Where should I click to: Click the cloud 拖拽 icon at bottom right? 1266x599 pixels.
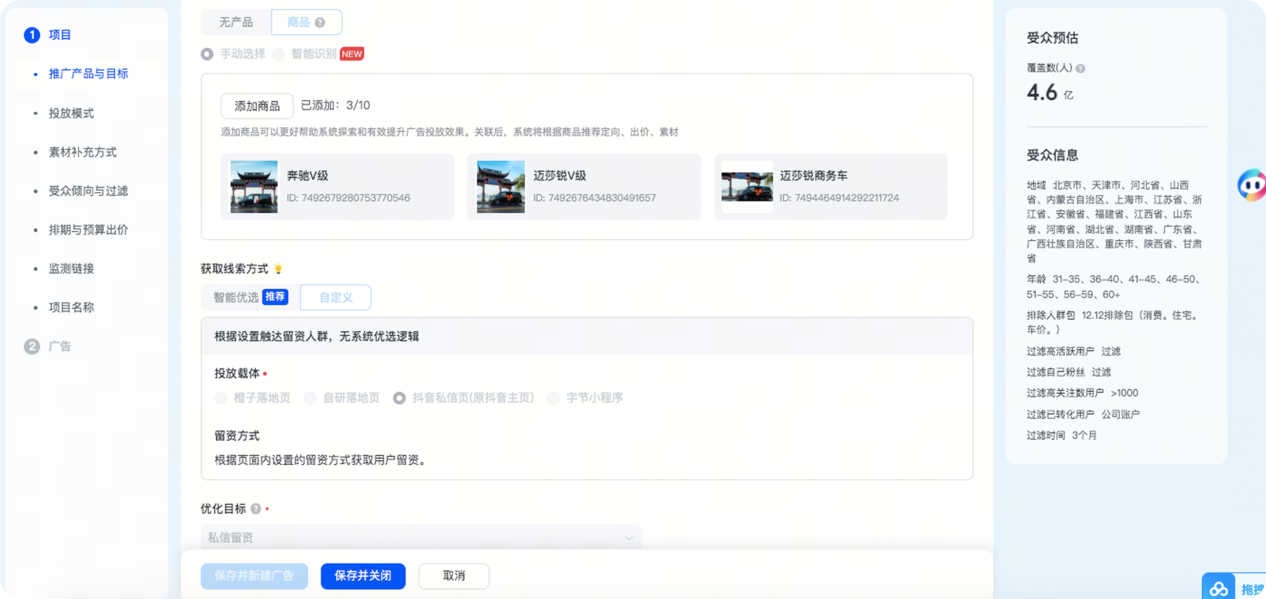[1218, 588]
